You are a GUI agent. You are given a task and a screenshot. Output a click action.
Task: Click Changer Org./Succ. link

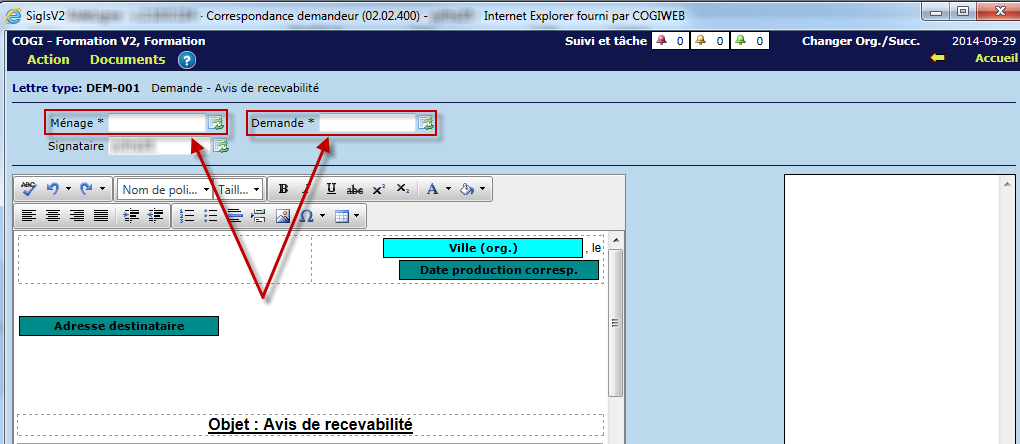coord(860,41)
